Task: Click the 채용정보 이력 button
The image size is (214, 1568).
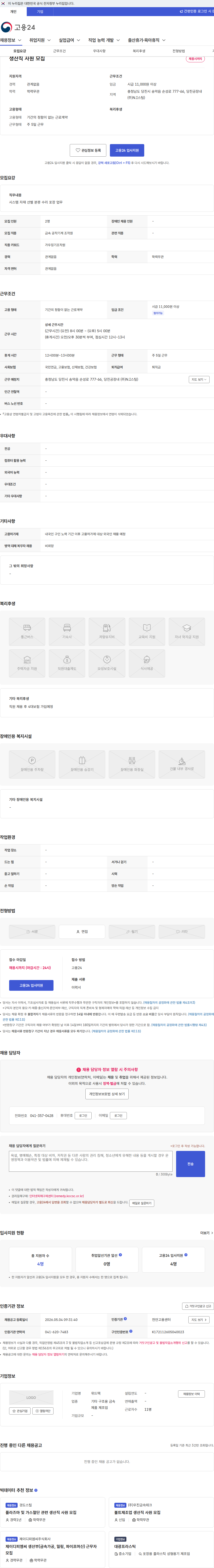Action: (191, 1394)
